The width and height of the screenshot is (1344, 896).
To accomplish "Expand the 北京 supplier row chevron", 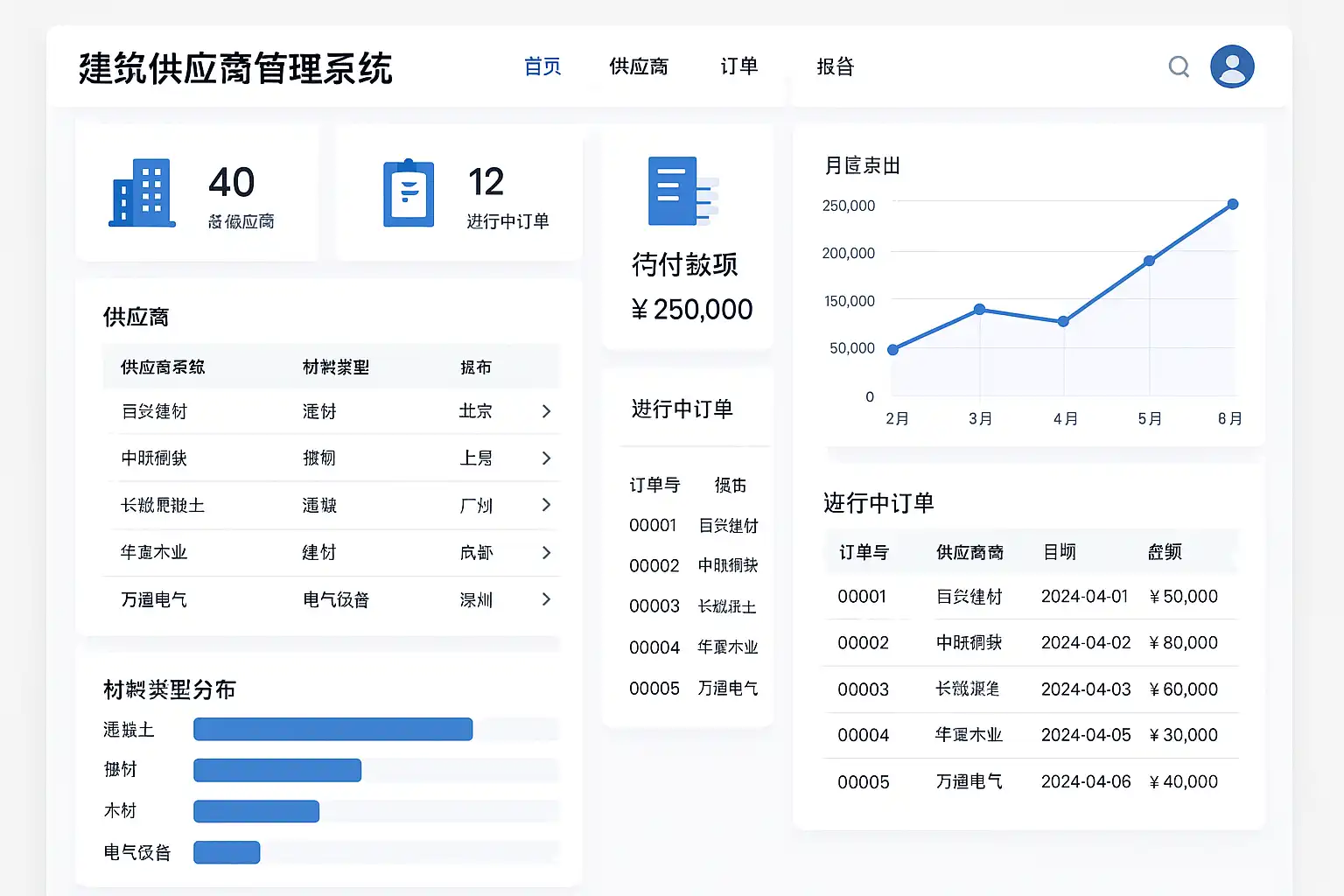I will click(546, 411).
